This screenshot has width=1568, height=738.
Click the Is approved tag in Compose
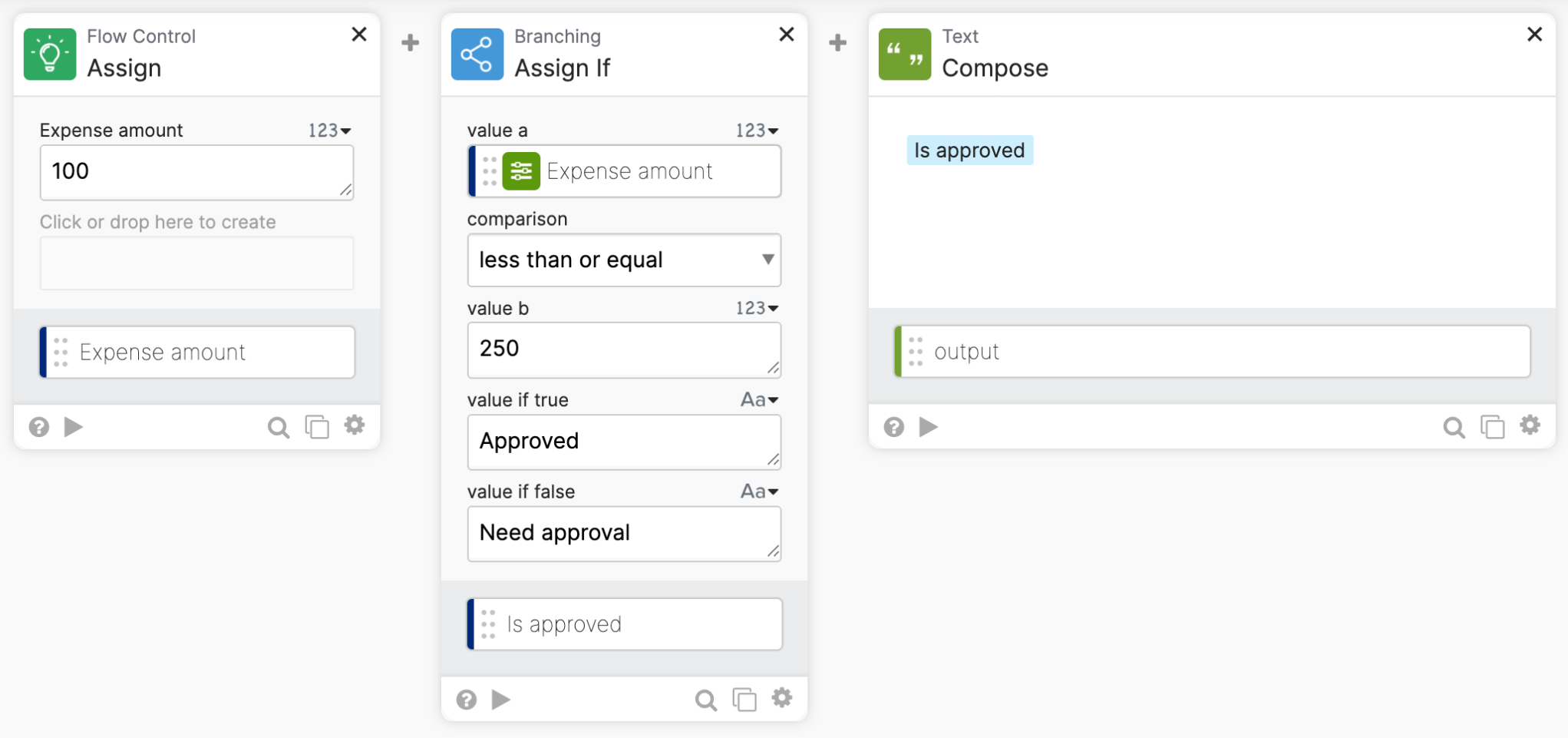coord(969,151)
